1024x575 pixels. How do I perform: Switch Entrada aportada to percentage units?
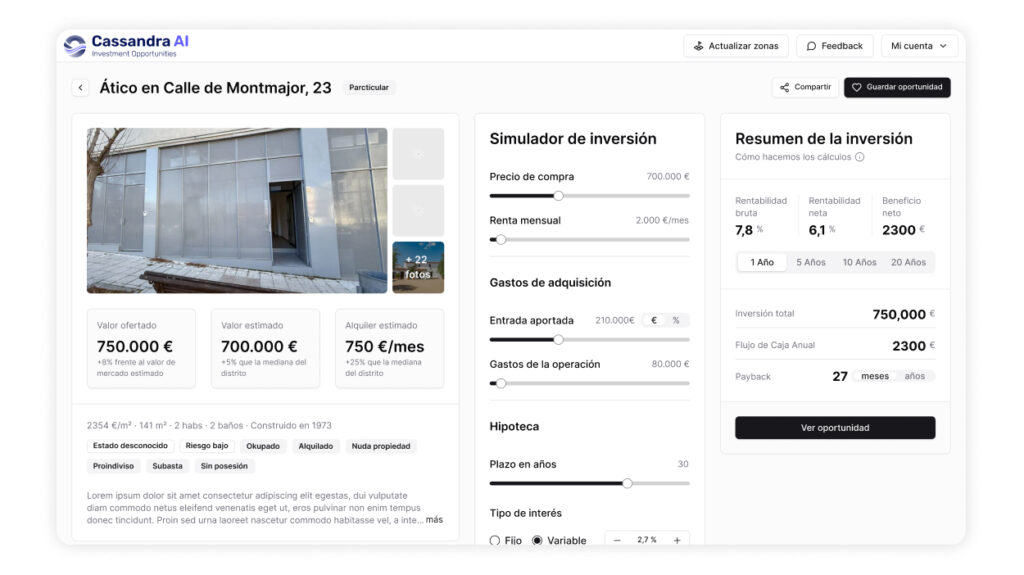tap(676, 320)
